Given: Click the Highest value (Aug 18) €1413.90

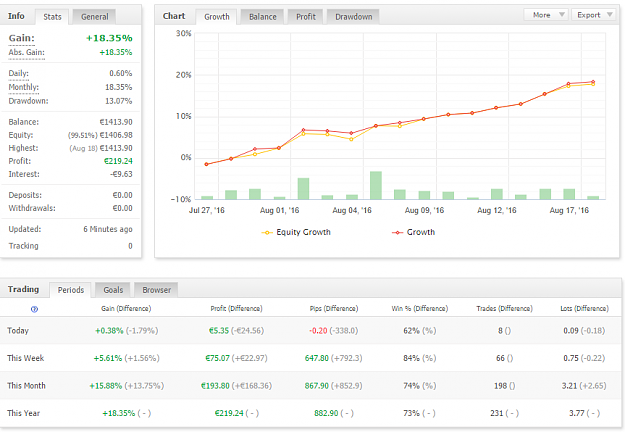Looking at the screenshot, I should pos(101,148).
